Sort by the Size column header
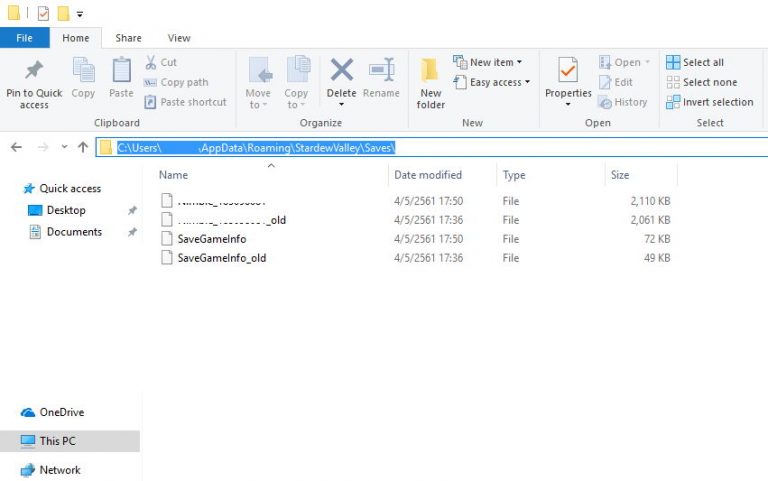Screen dimensions: 768x481 click(620, 175)
